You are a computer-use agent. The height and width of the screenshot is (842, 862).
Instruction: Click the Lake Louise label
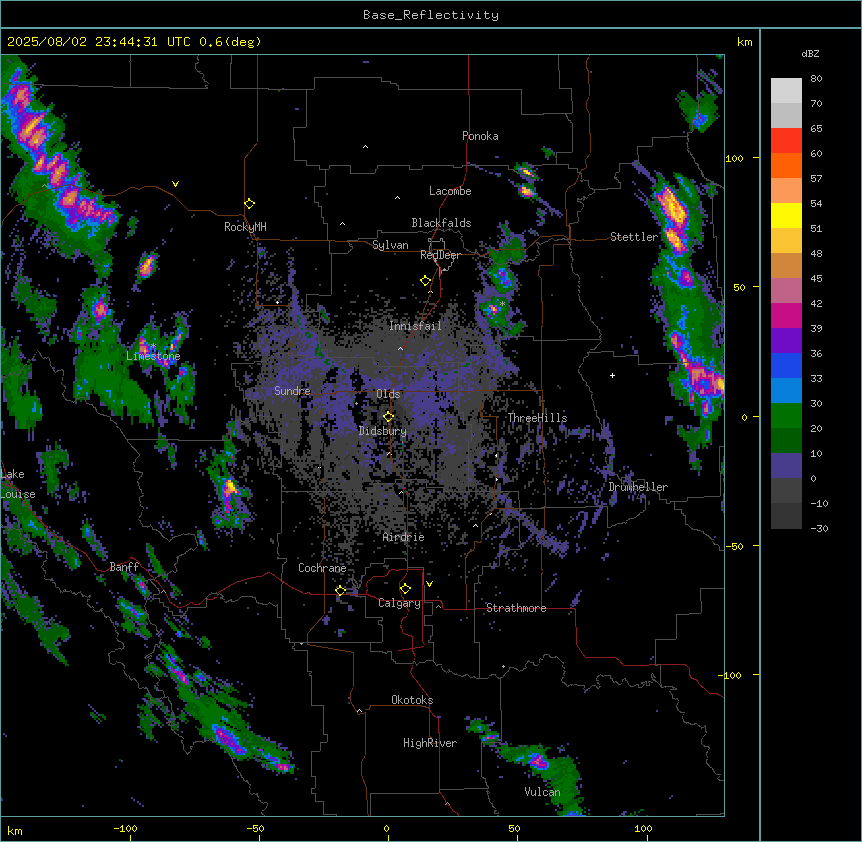pyautogui.click(x=18, y=484)
